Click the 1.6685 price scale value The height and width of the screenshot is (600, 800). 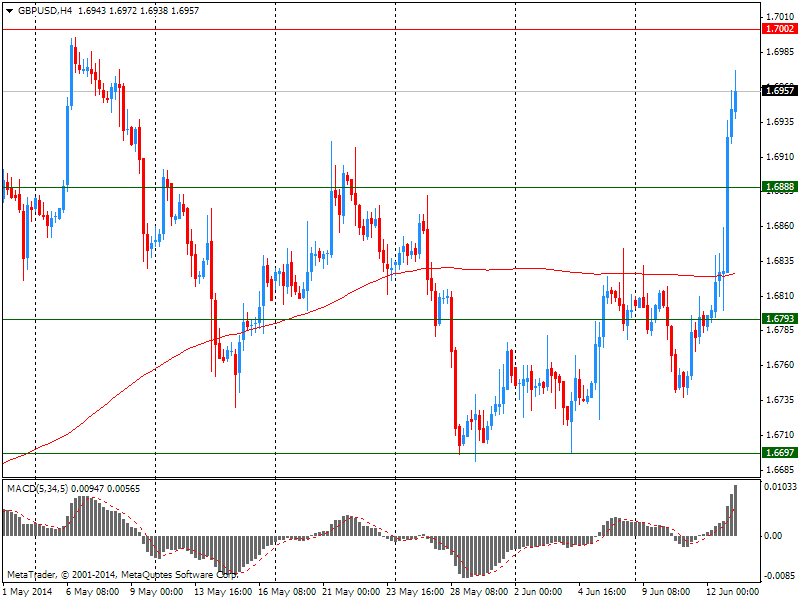click(x=780, y=469)
